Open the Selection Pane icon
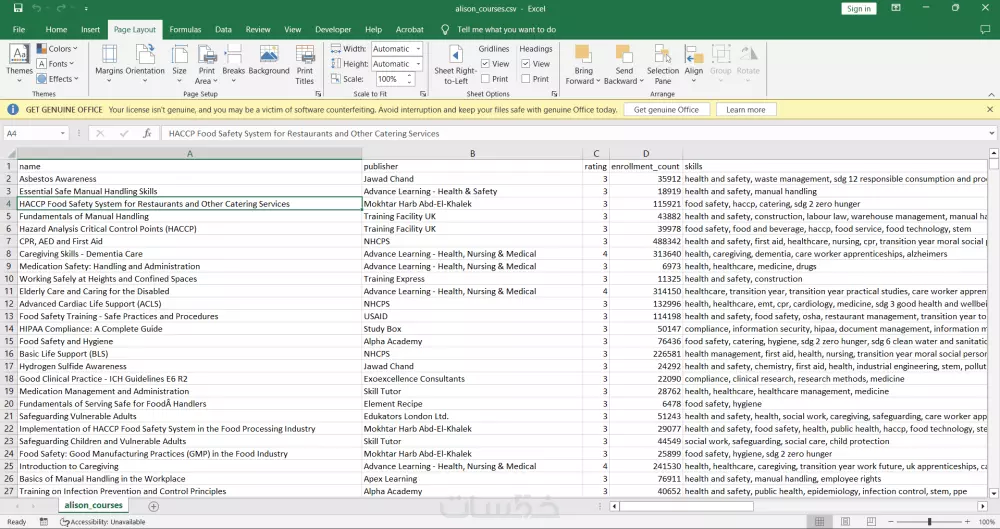The width and height of the screenshot is (1000, 529). click(662, 56)
